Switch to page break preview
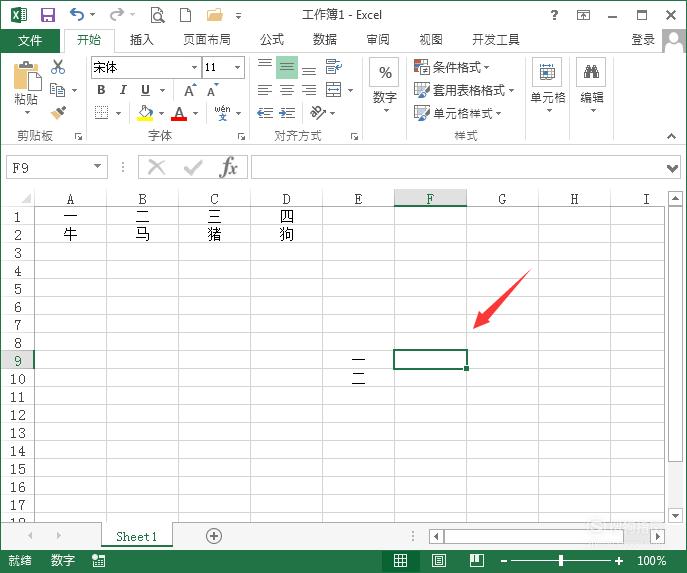The width and height of the screenshot is (687, 573). (477, 560)
